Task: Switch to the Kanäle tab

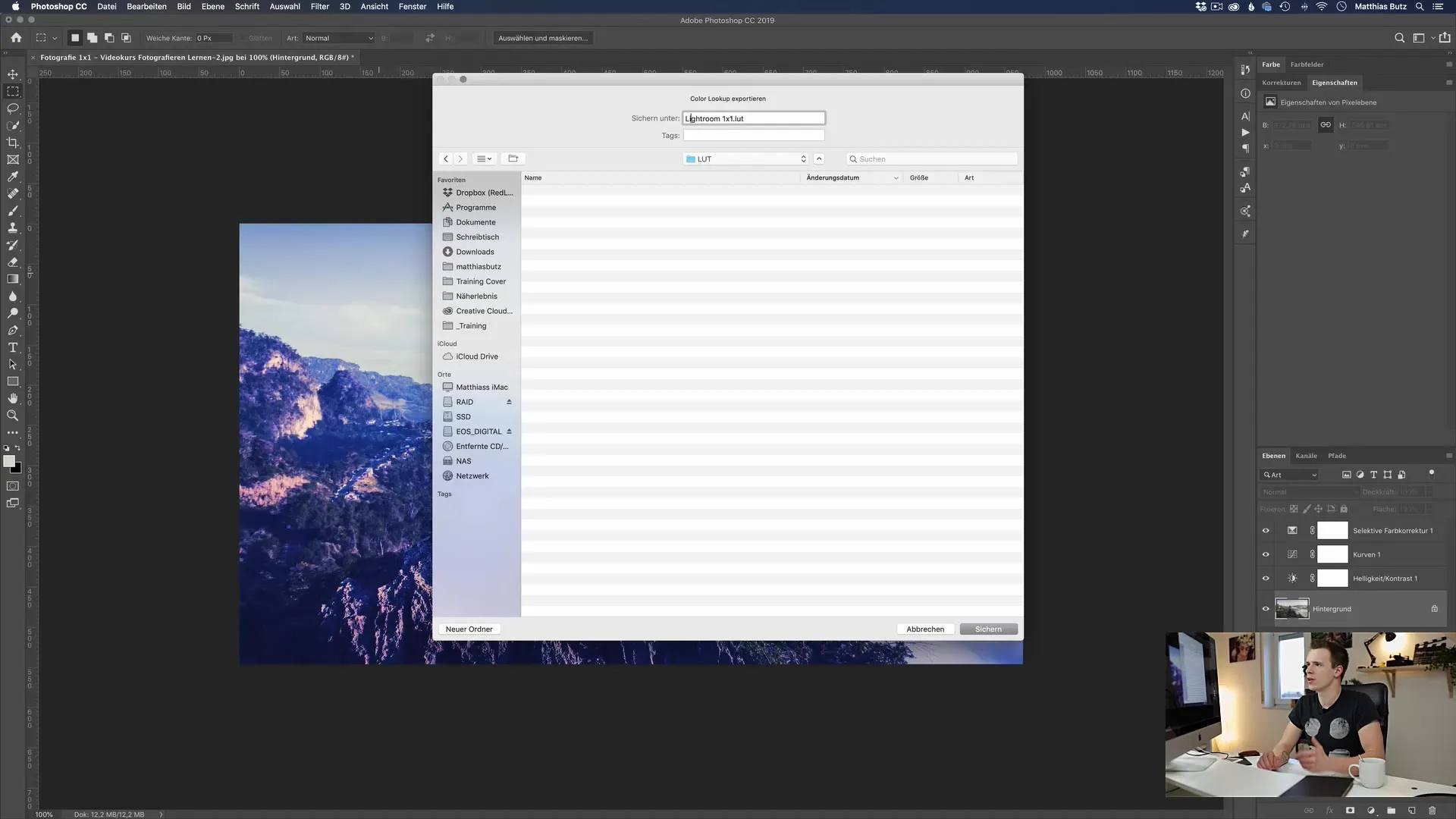Action: (1307, 455)
